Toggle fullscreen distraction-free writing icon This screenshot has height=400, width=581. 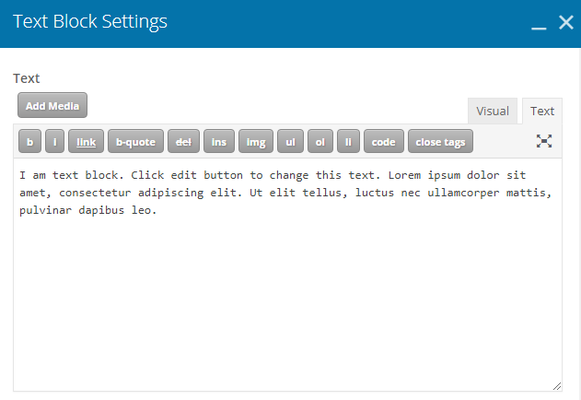click(x=544, y=141)
